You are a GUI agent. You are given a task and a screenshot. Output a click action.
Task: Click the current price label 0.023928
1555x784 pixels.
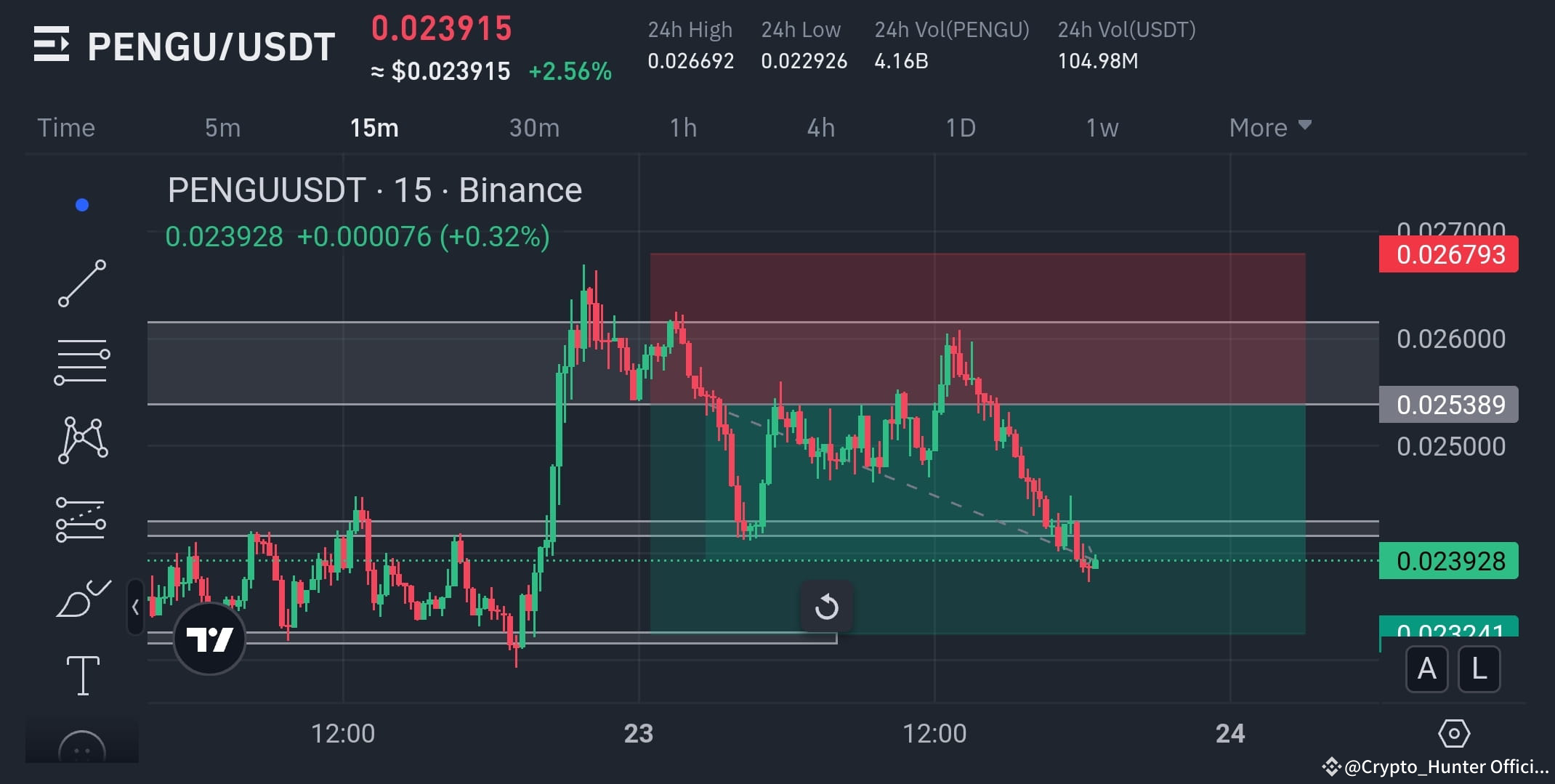(1448, 561)
